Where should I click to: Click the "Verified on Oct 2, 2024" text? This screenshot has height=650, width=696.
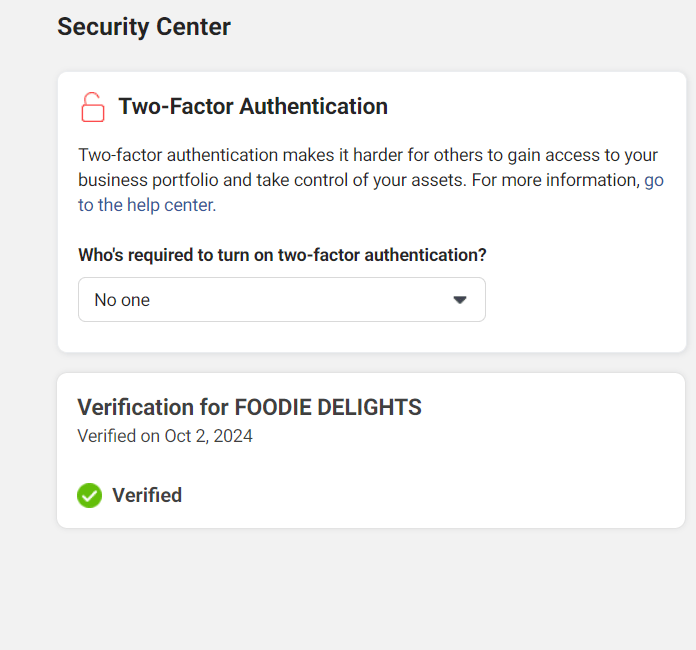pyautogui.click(x=165, y=436)
